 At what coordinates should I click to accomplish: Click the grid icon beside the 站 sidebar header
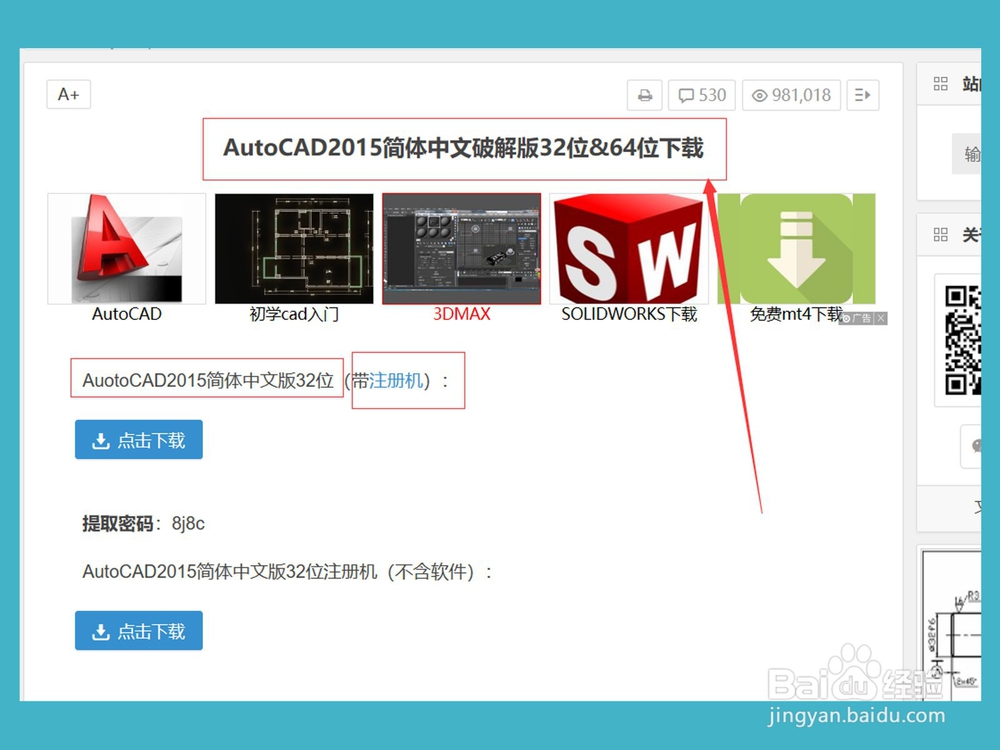click(x=938, y=84)
